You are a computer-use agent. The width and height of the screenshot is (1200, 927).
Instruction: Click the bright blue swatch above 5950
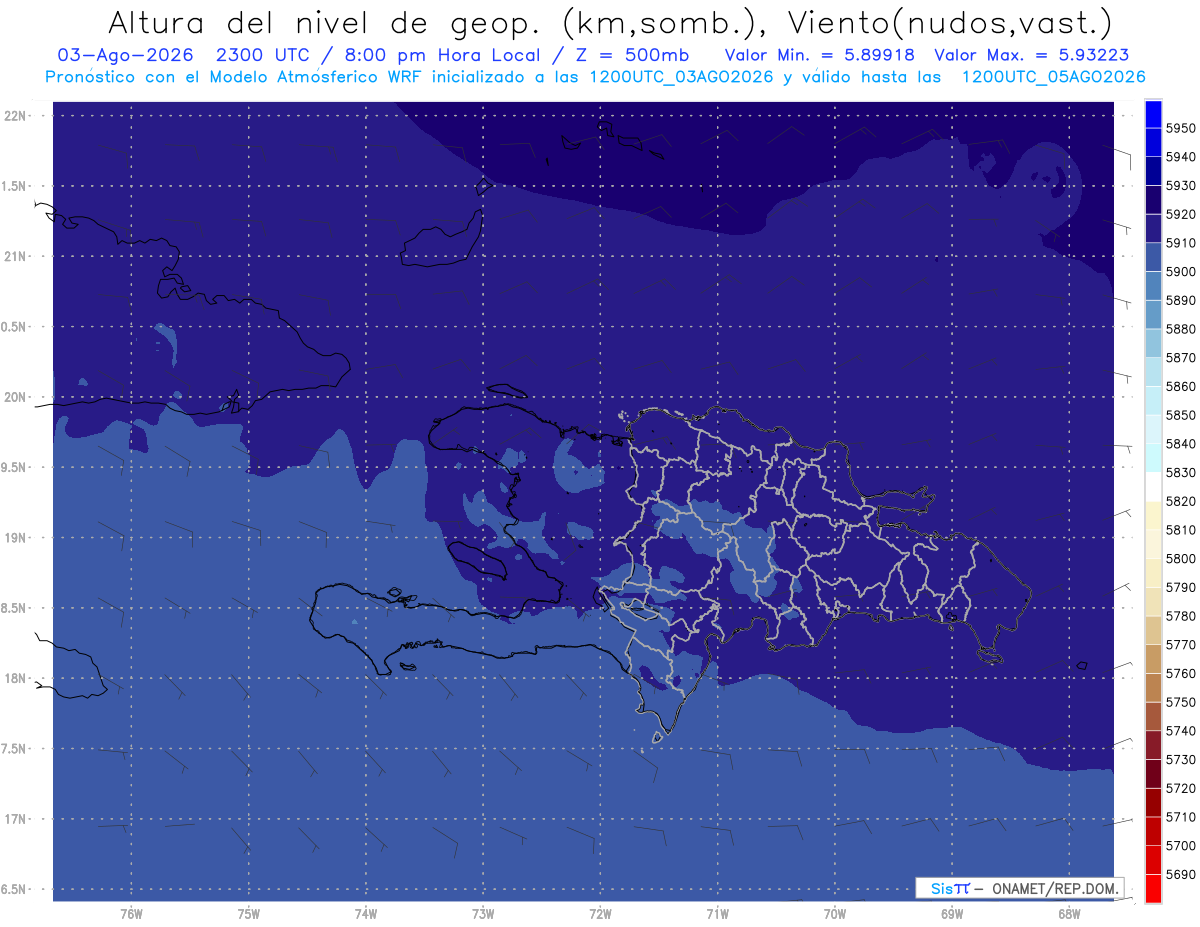point(1153,114)
